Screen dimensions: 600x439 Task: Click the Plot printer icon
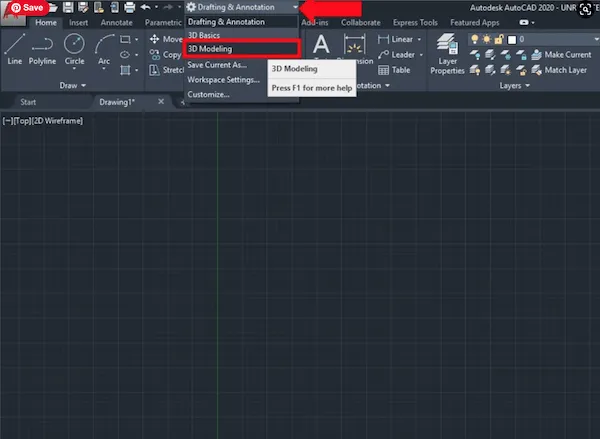tap(129, 7)
